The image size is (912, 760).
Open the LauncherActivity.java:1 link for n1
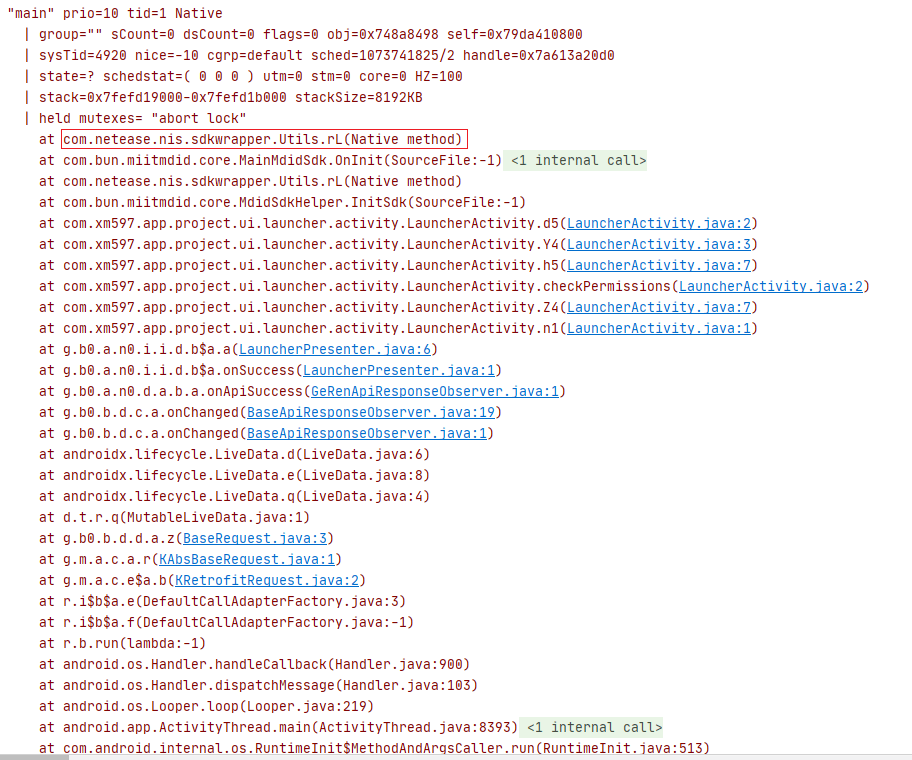[x=659, y=329]
